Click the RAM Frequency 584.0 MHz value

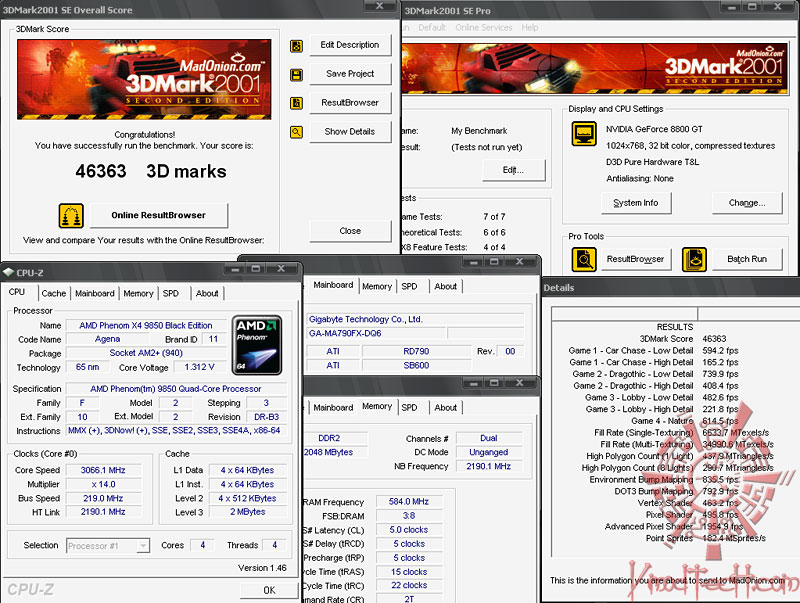(x=409, y=502)
